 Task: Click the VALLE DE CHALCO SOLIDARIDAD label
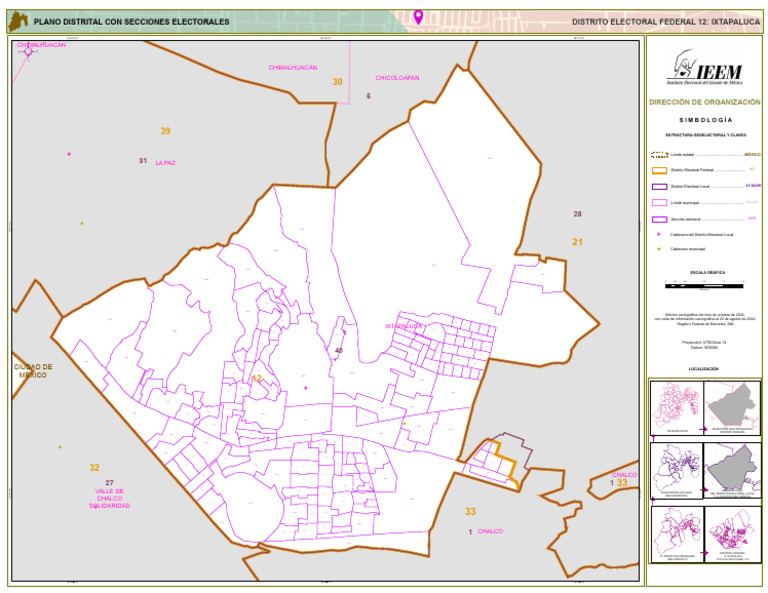(109, 498)
